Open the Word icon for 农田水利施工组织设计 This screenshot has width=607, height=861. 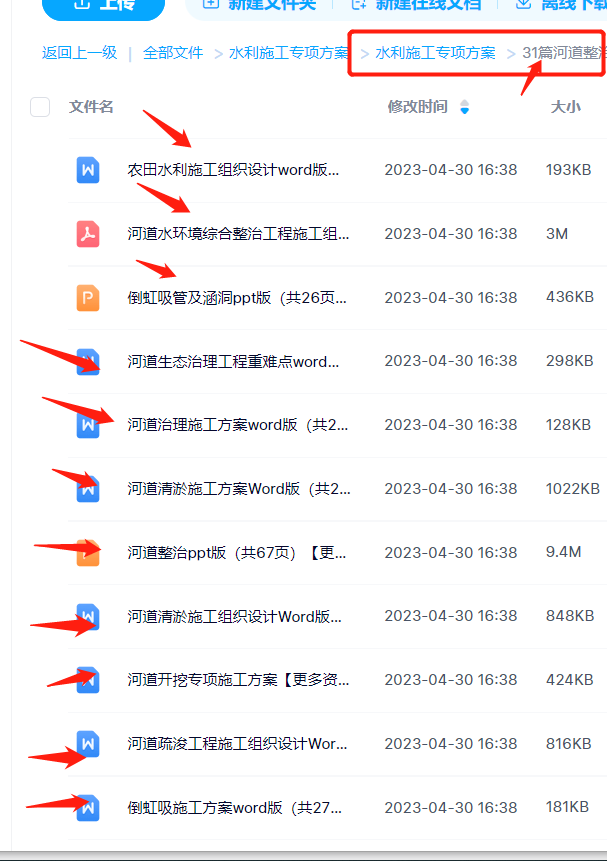pyautogui.click(x=88, y=170)
